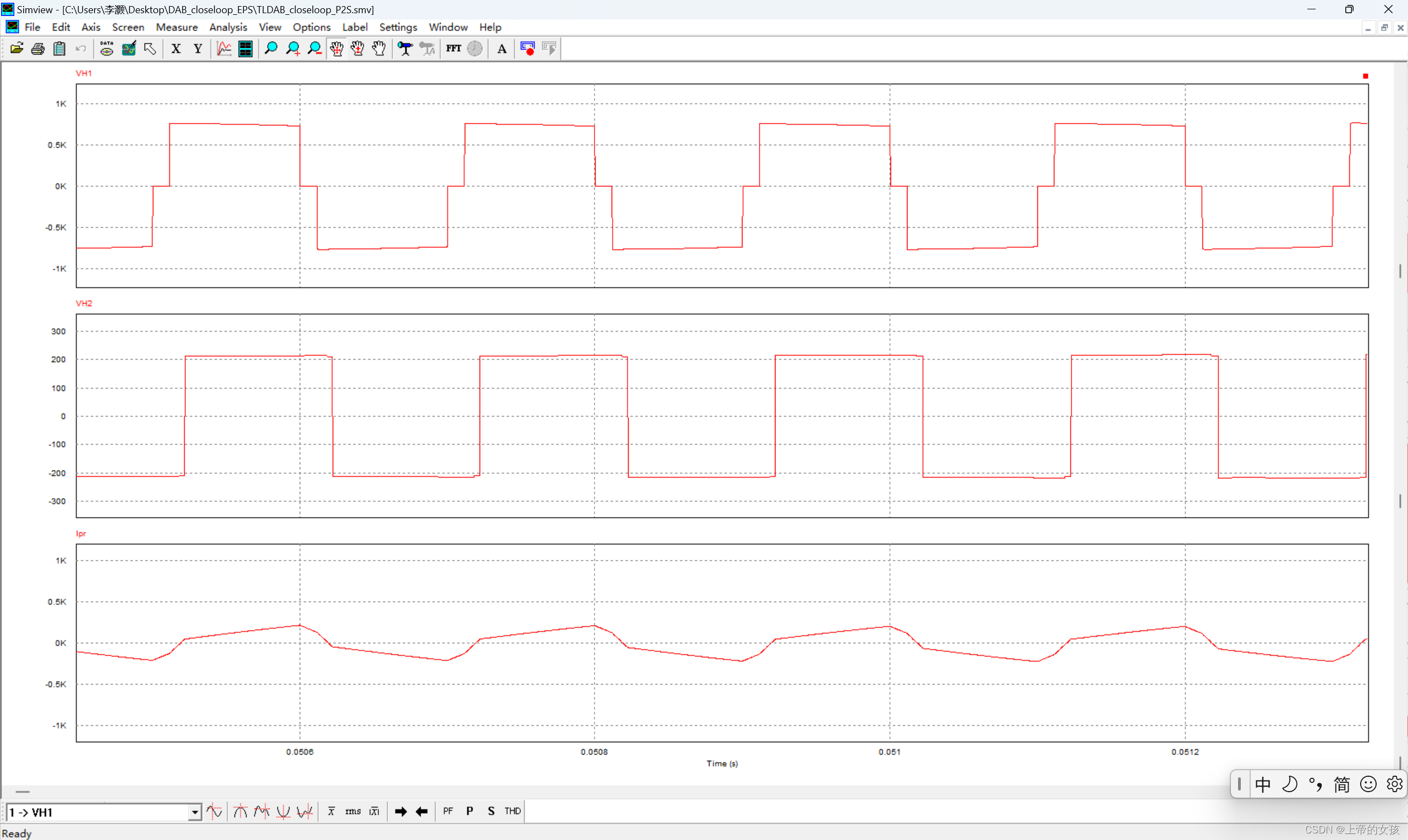1408x840 pixels.
Task: Add a text label with A icon
Action: [501, 49]
